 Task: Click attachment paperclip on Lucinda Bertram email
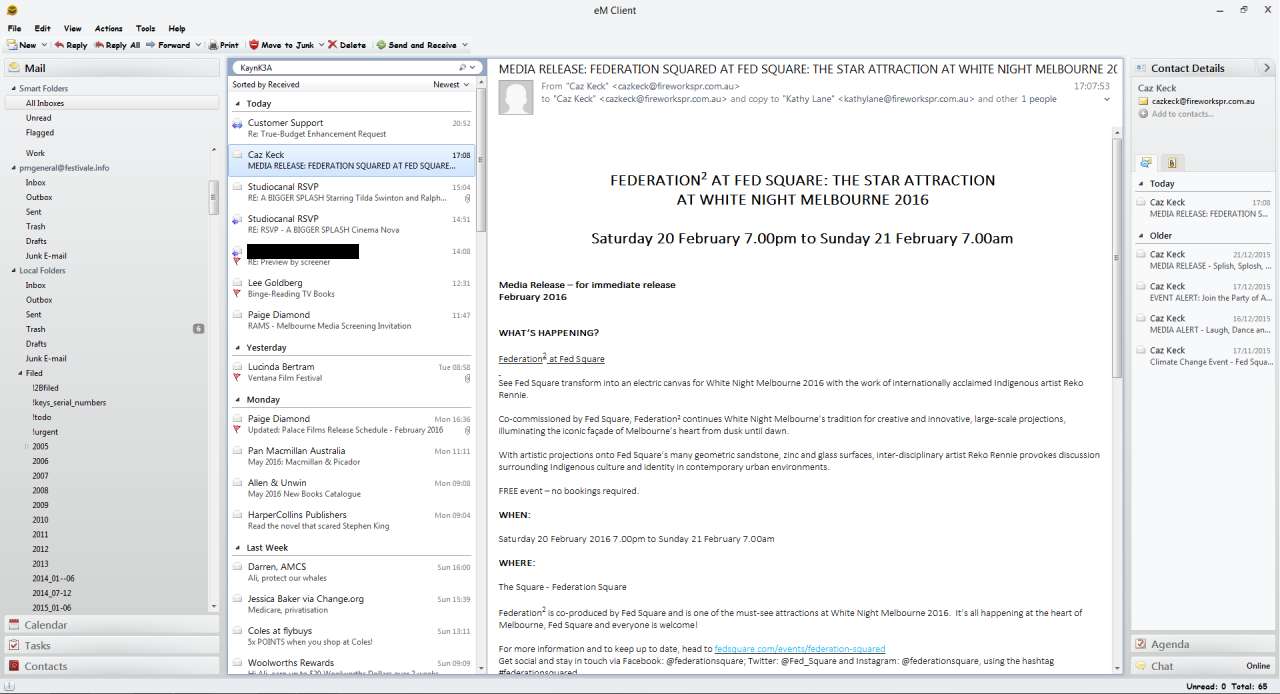tap(468, 379)
